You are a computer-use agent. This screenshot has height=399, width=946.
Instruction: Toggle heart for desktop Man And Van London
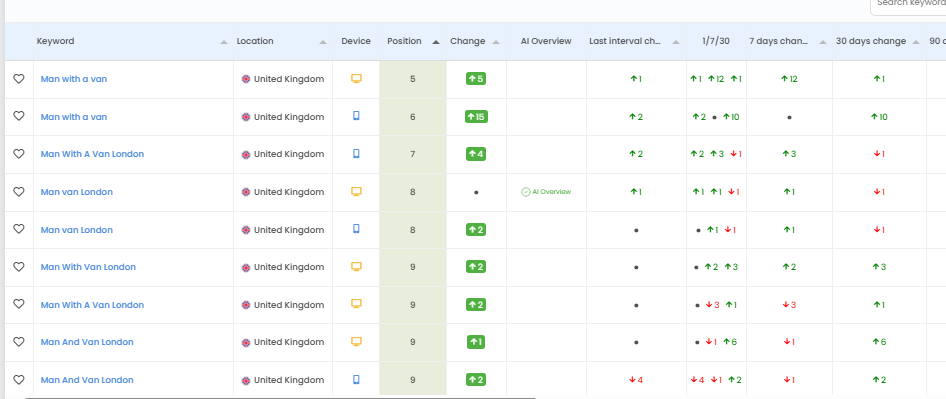pyautogui.click(x=19, y=342)
